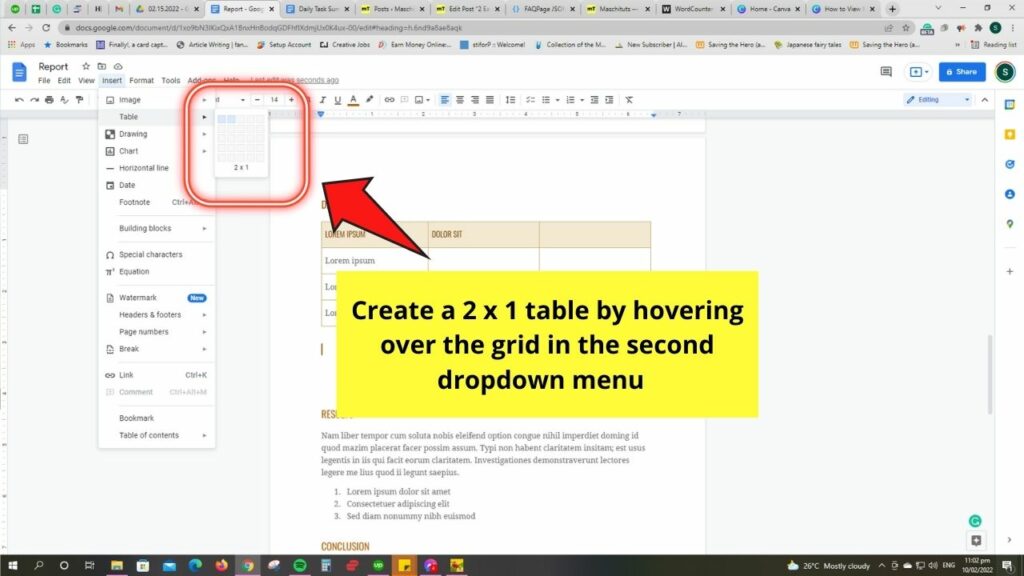Click the Print icon in the toolbar
The width and height of the screenshot is (1024, 576).
tap(48, 99)
